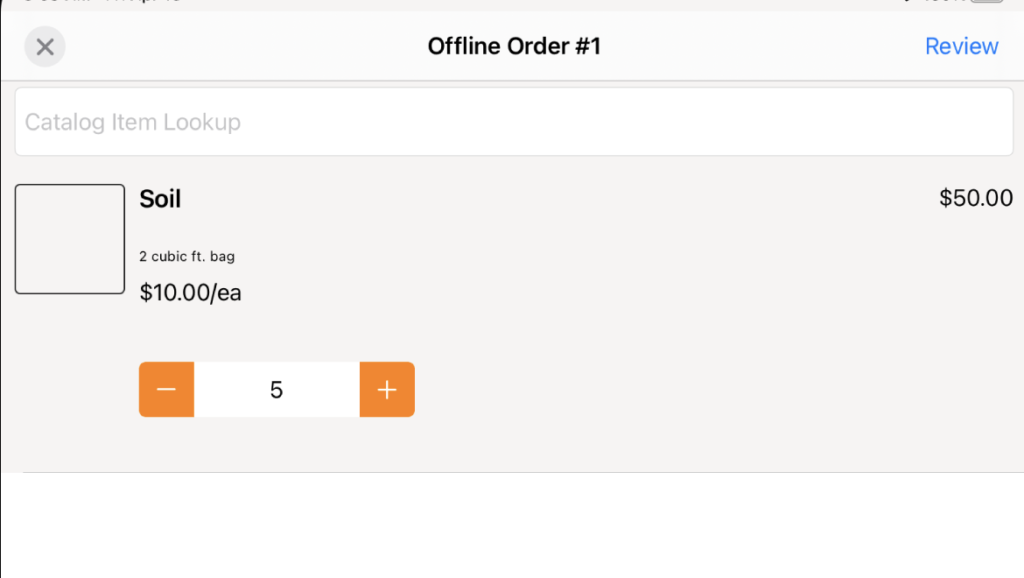This screenshot has width=1024, height=578.
Task: Close the Offline Order screen
Action: [x=45, y=46]
